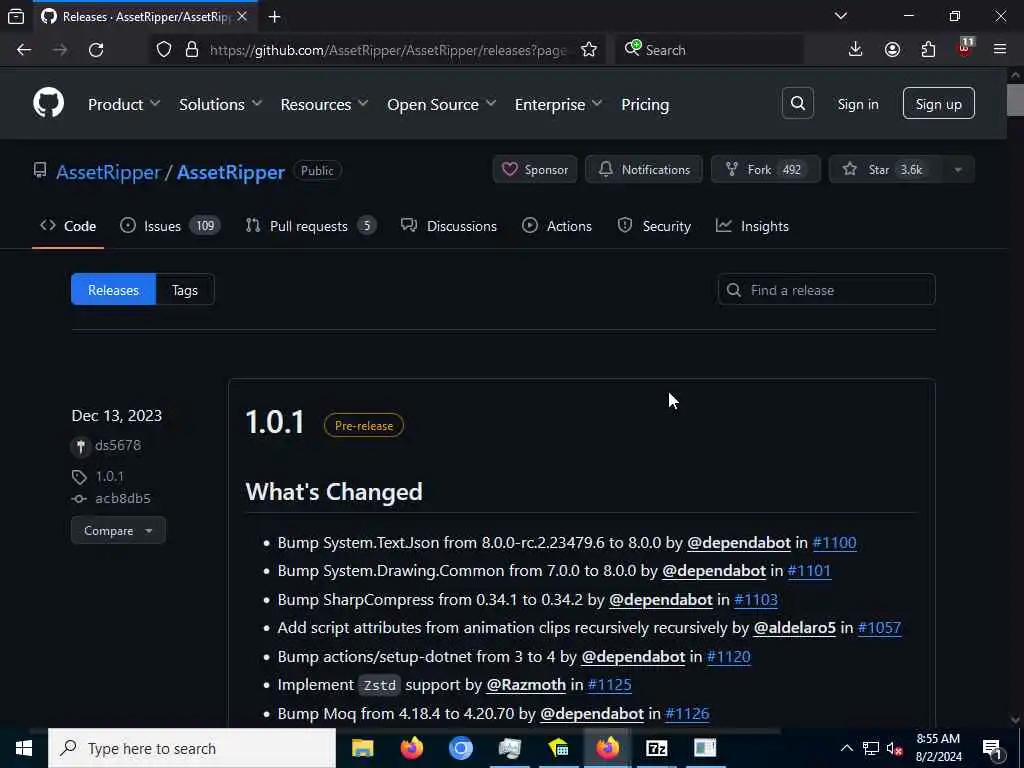Switch to the Issues tab

tap(170, 226)
